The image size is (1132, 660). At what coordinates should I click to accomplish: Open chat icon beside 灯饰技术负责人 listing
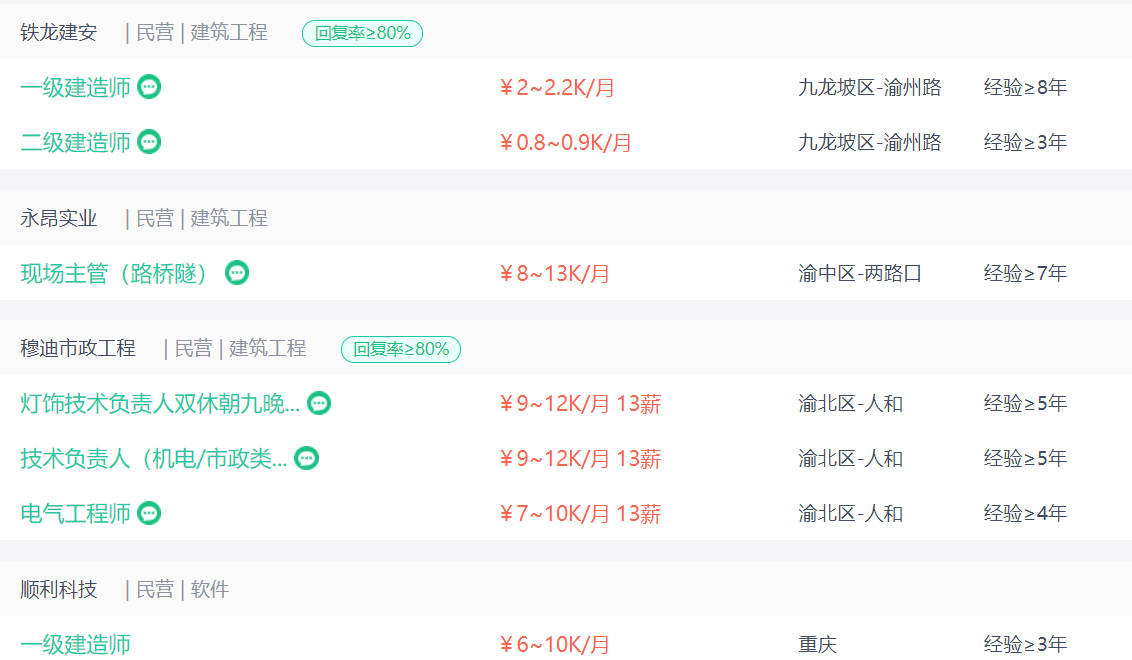pos(319,403)
